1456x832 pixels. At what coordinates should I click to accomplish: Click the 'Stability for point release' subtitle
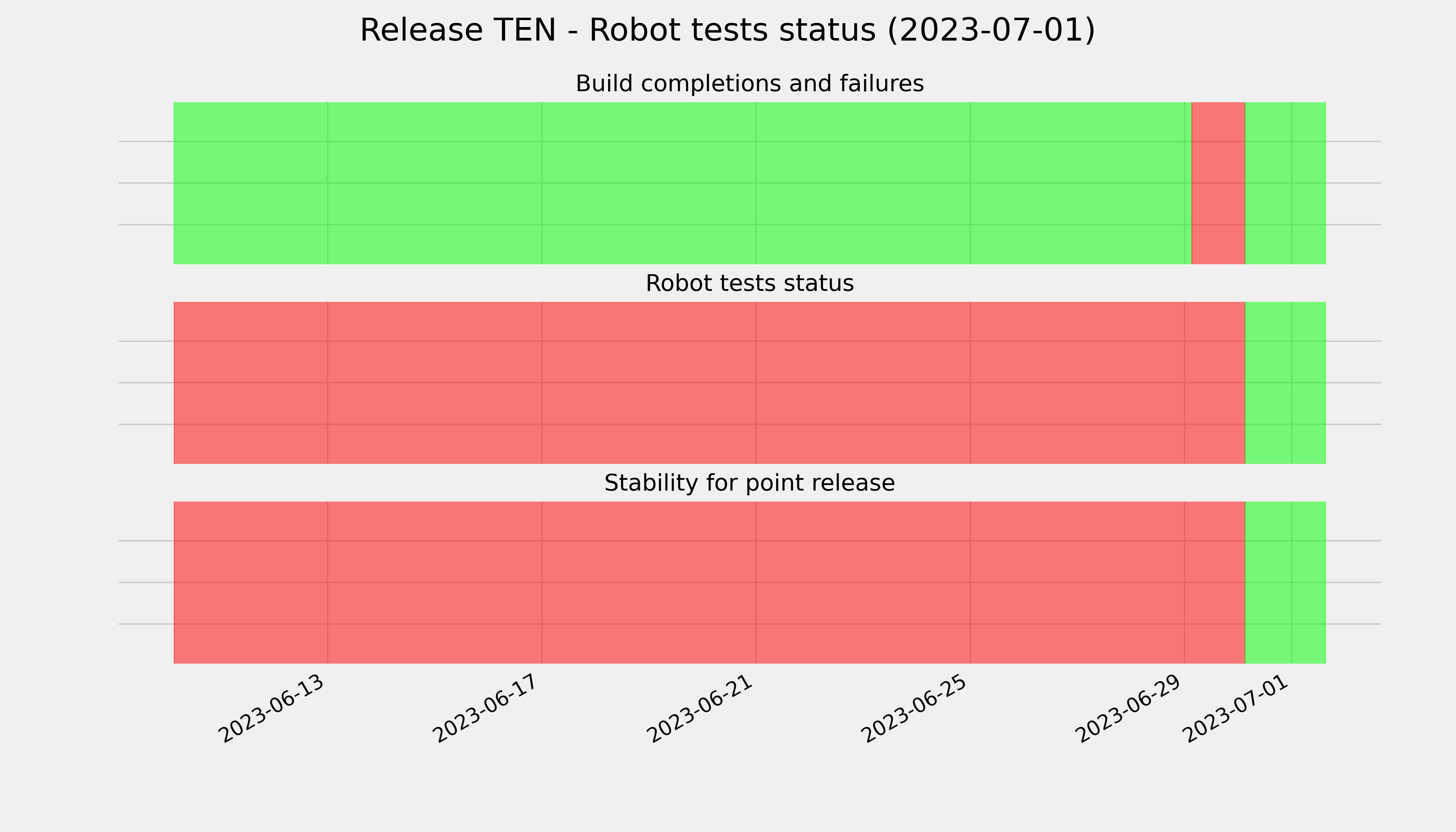pyautogui.click(x=749, y=484)
